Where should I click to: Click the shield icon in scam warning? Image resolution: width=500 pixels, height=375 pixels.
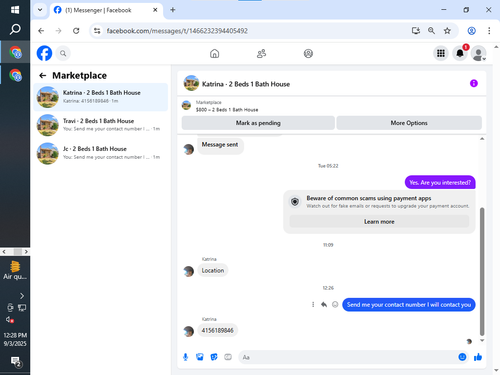click(x=295, y=202)
